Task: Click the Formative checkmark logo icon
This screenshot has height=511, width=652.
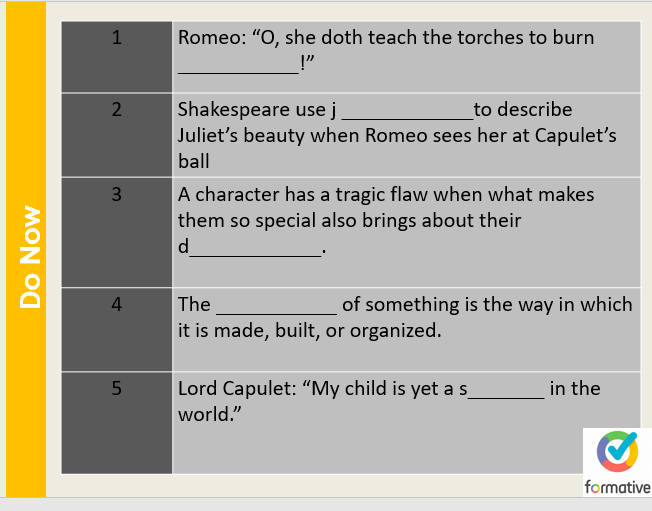Action: point(617,453)
